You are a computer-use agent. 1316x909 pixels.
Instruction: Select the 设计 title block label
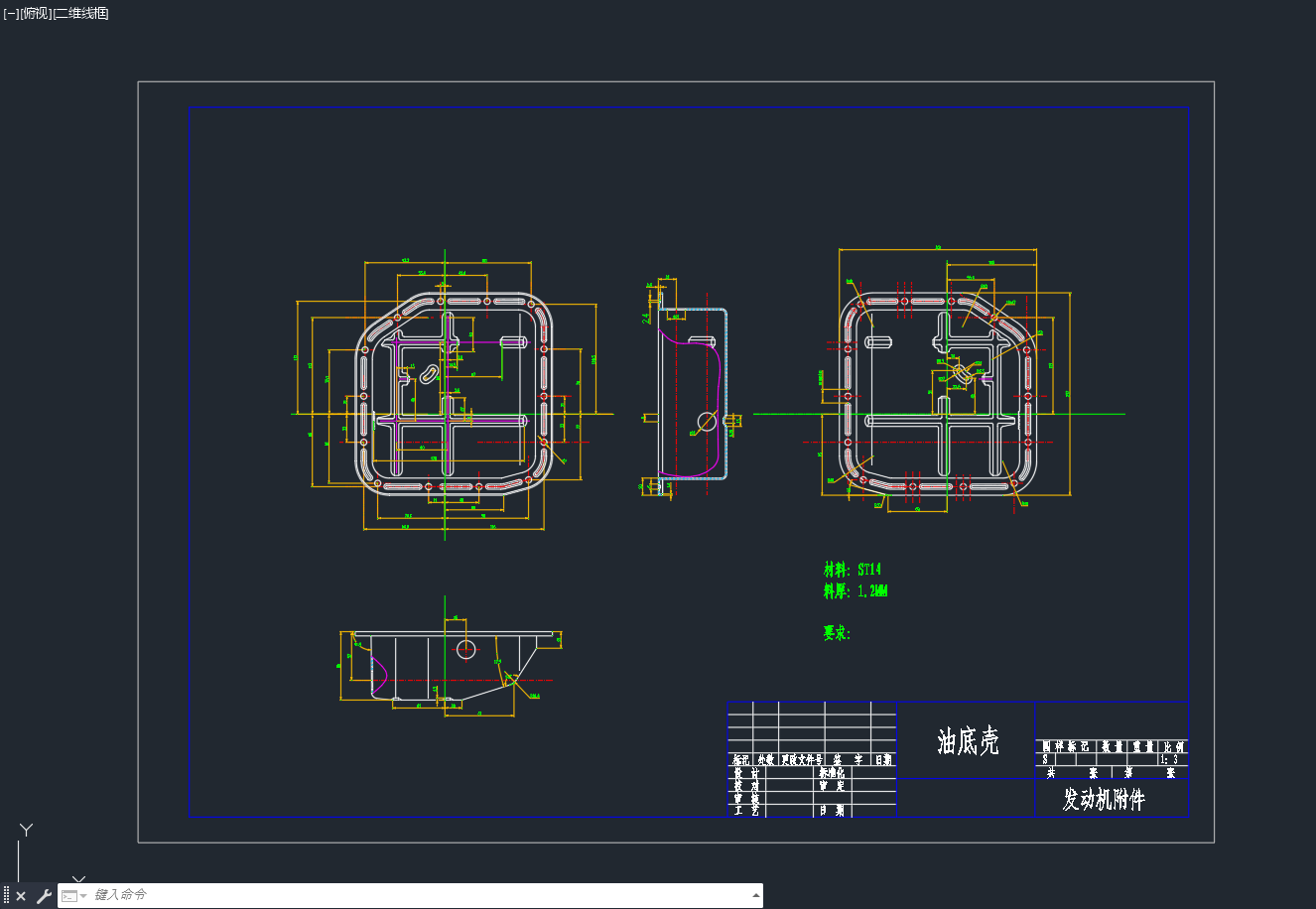click(746, 772)
